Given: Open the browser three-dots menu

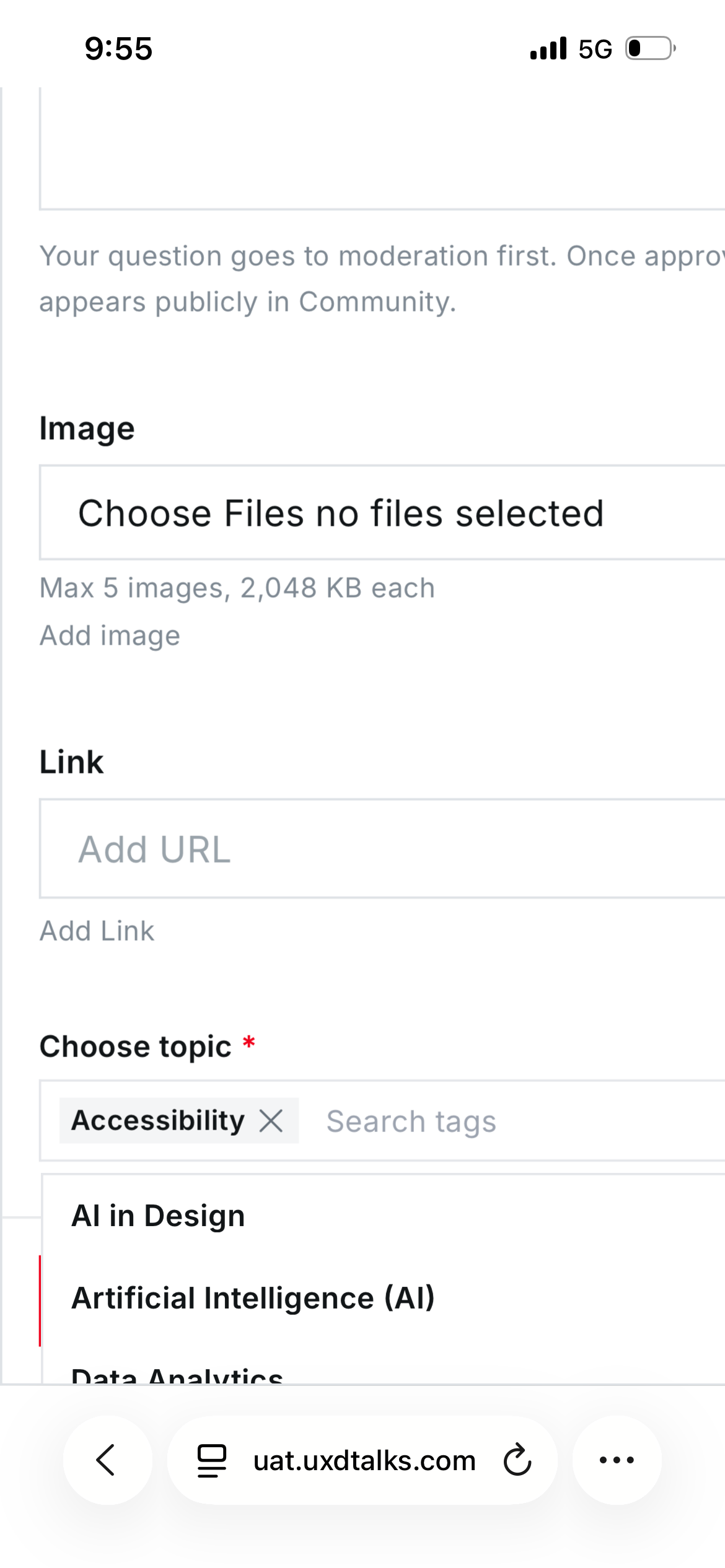Looking at the screenshot, I should [x=617, y=1460].
